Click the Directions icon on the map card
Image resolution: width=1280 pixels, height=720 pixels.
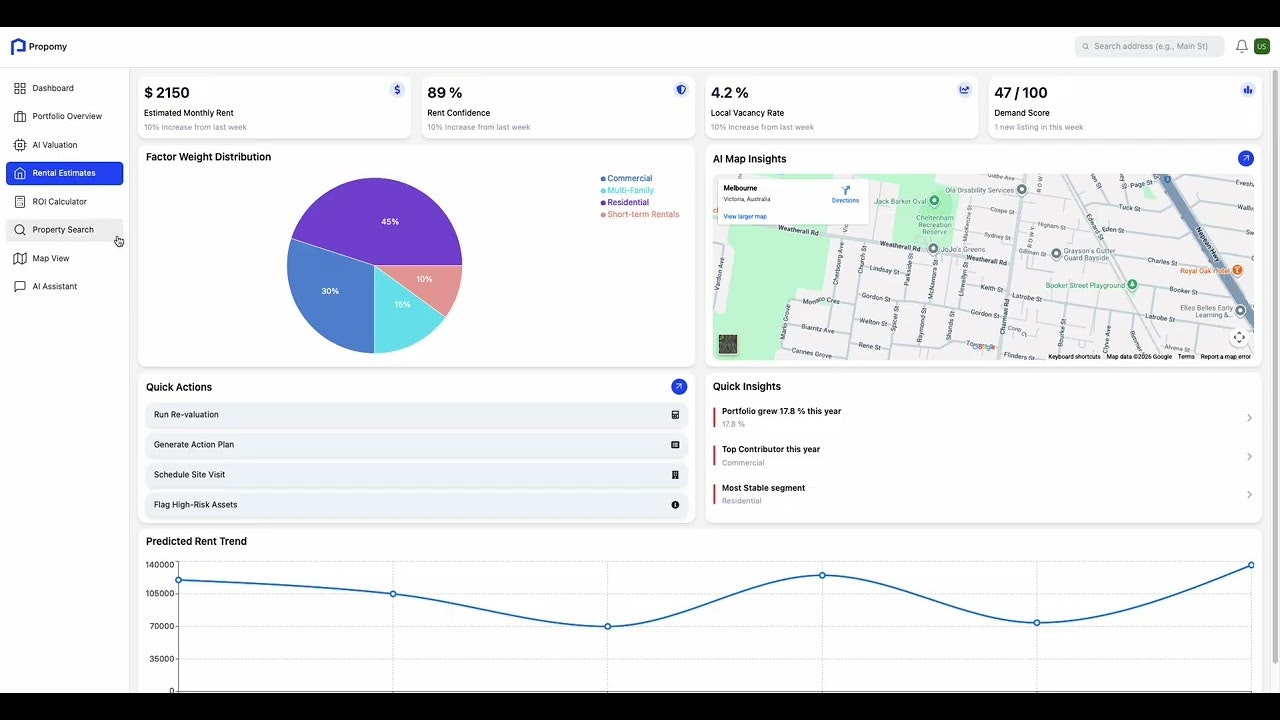click(x=845, y=190)
